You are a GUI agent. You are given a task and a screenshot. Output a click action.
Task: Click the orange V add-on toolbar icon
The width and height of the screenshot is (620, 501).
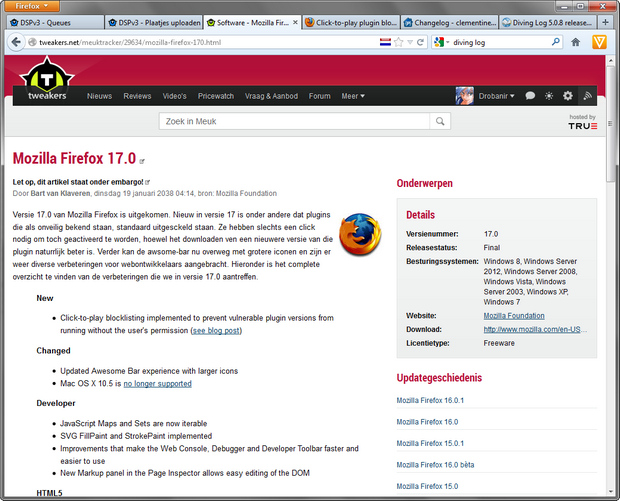[599, 42]
